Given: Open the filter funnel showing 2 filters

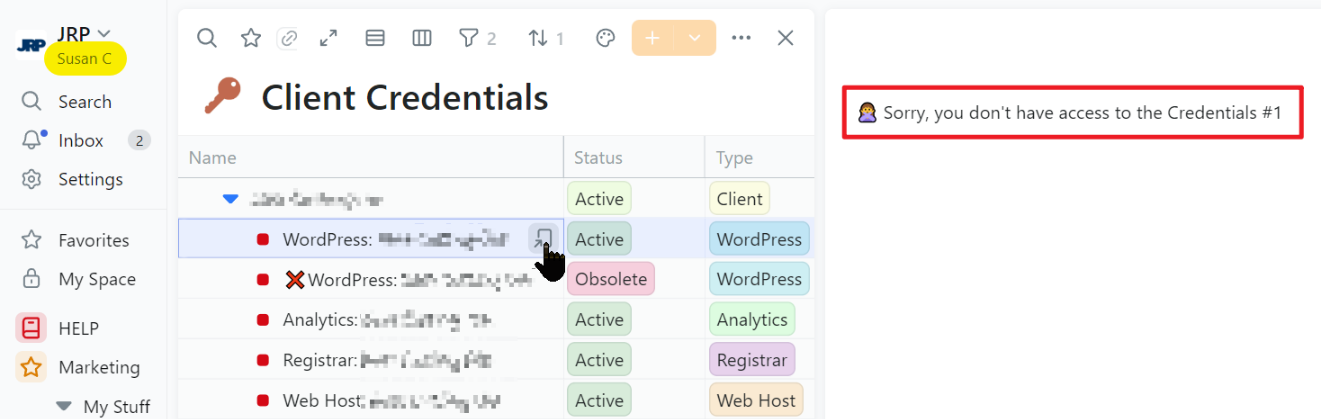Looking at the screenshot, I should point(477,38).
